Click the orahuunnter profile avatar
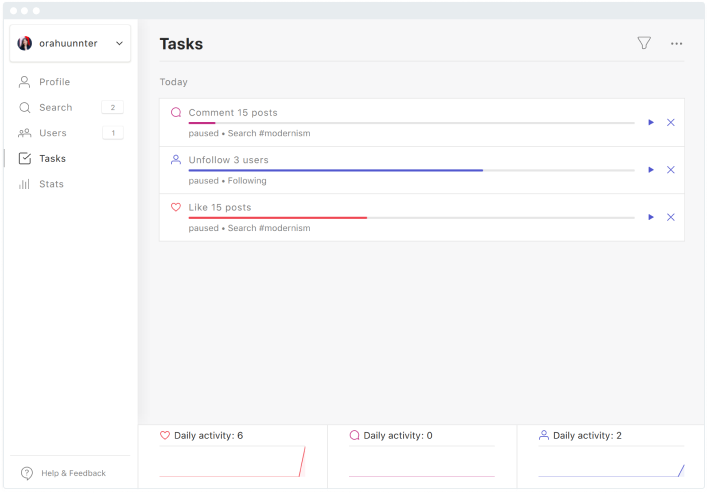 [24, 43]
